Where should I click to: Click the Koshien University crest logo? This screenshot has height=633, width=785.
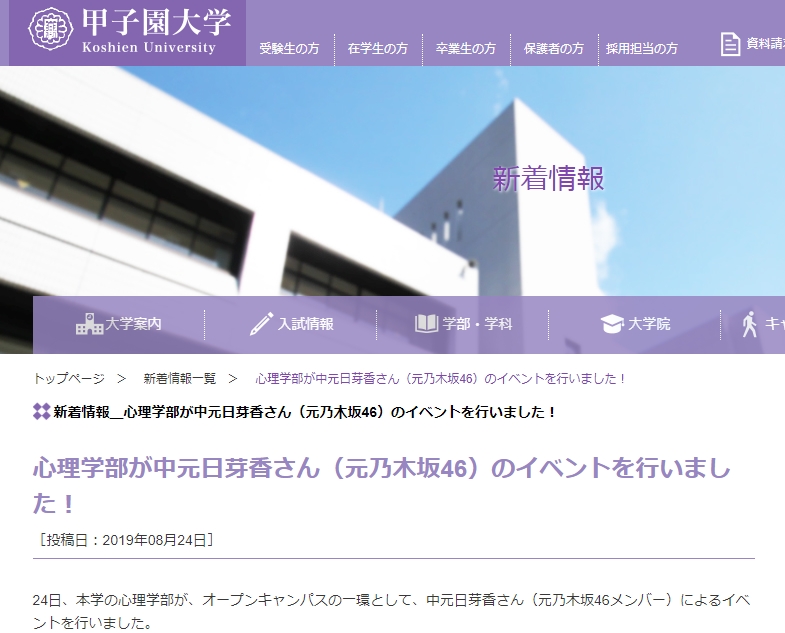pos(51,29)
